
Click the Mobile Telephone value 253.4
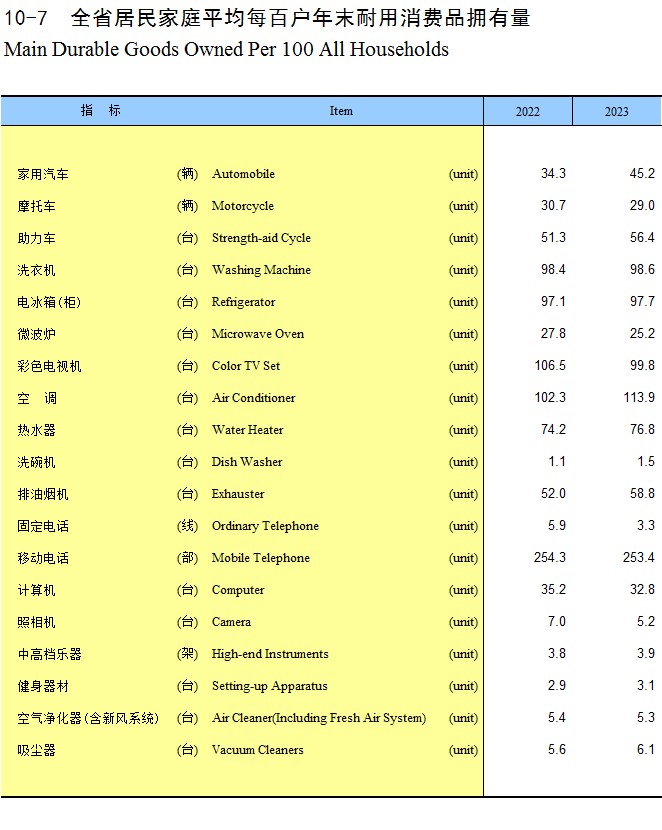(639, 557)
